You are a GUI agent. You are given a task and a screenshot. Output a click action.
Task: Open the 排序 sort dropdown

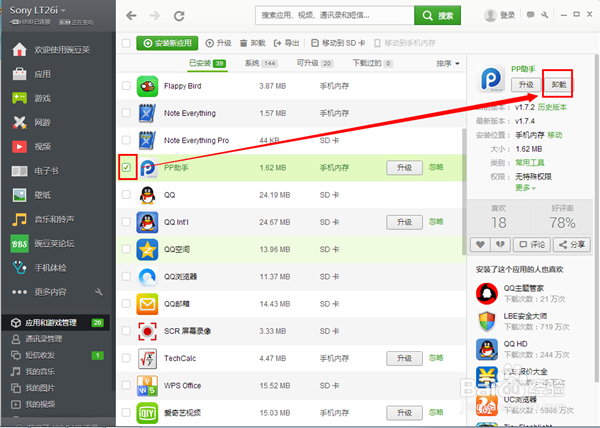point(448,63)
